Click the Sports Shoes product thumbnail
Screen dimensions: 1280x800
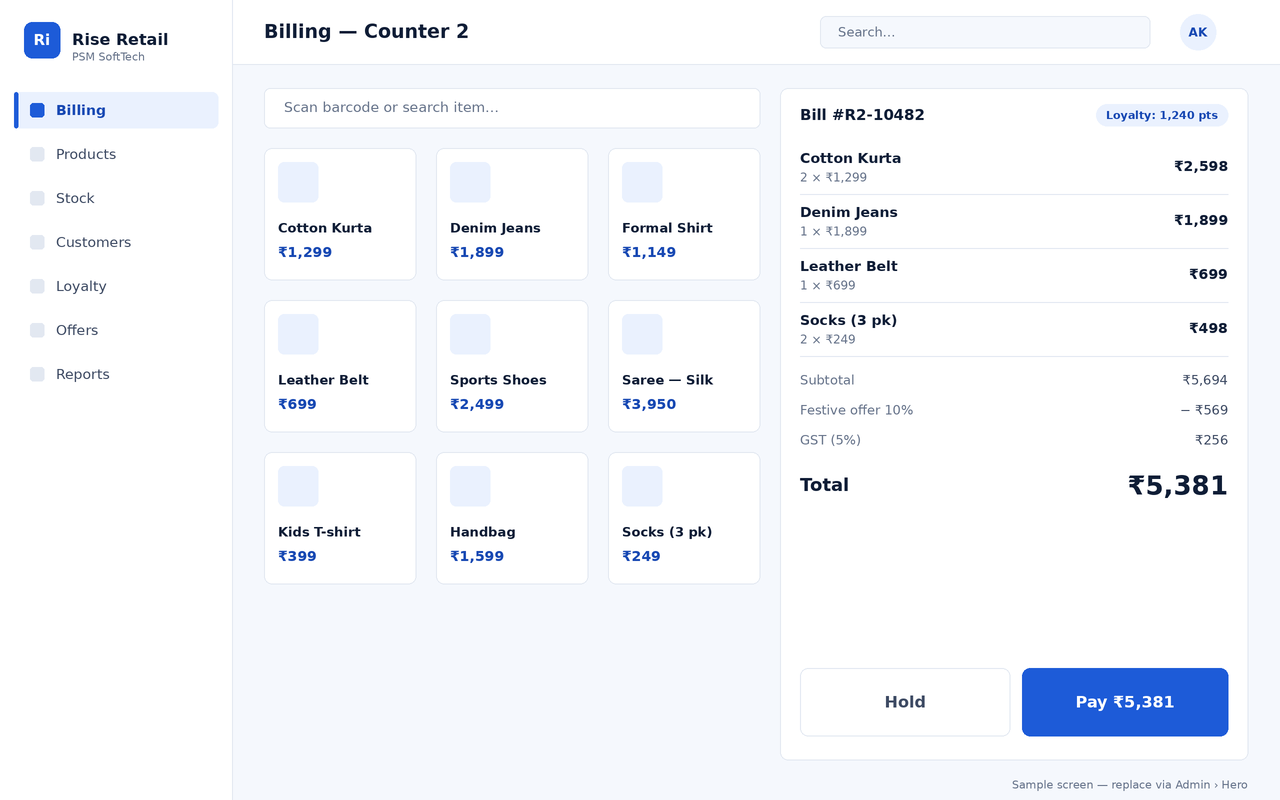click(x=470, y=334)
